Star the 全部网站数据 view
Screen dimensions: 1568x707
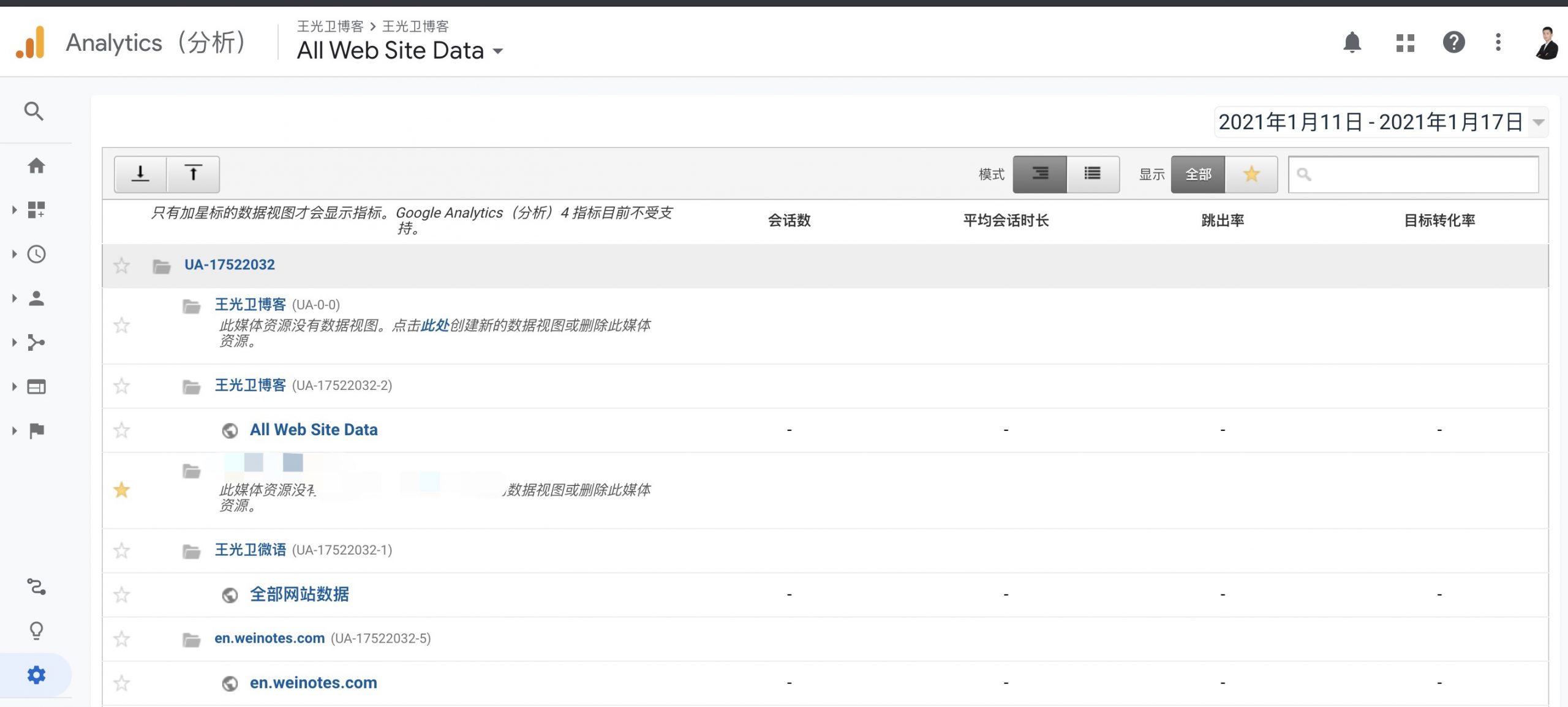point(122,594)
